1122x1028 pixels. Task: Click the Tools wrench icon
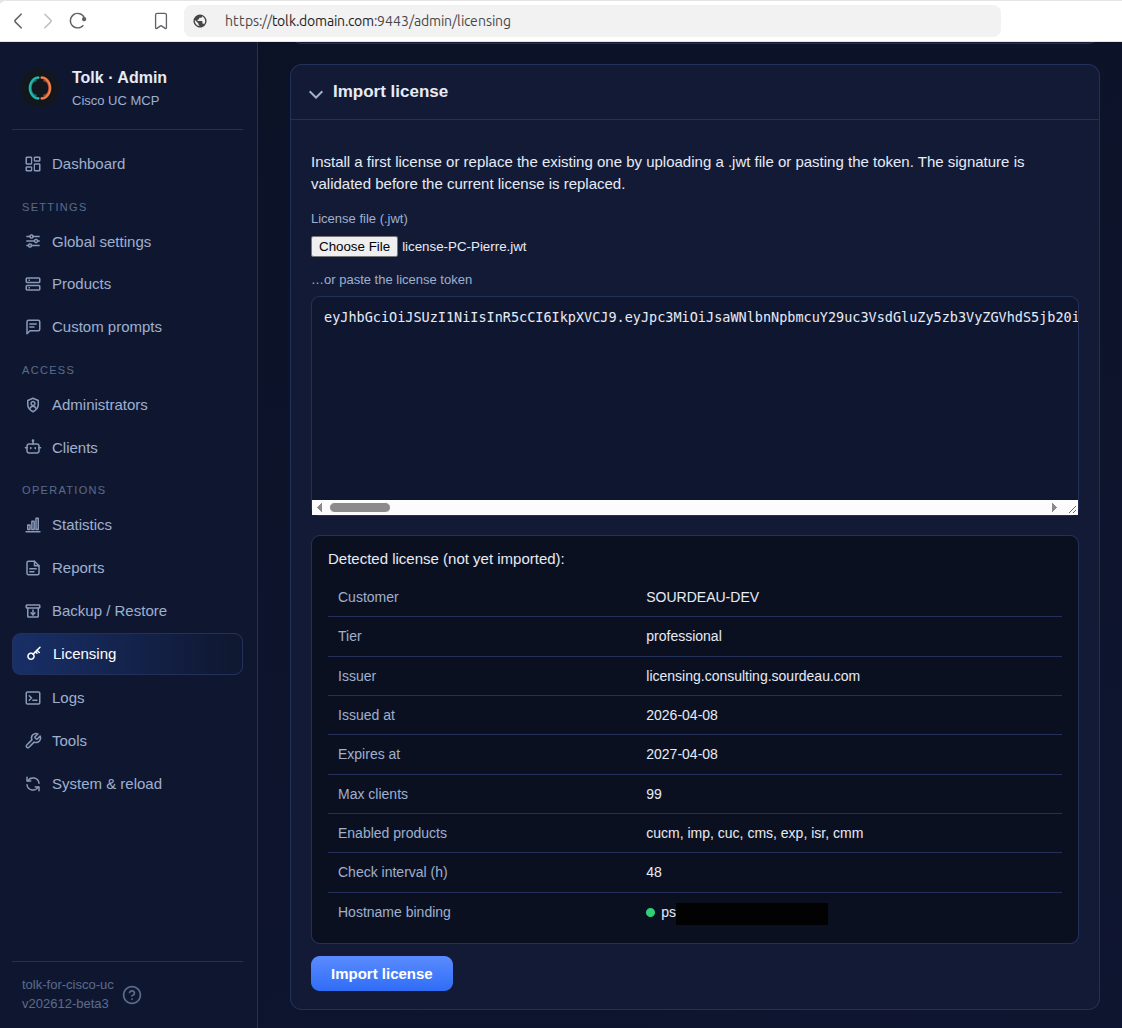point(33,741)
